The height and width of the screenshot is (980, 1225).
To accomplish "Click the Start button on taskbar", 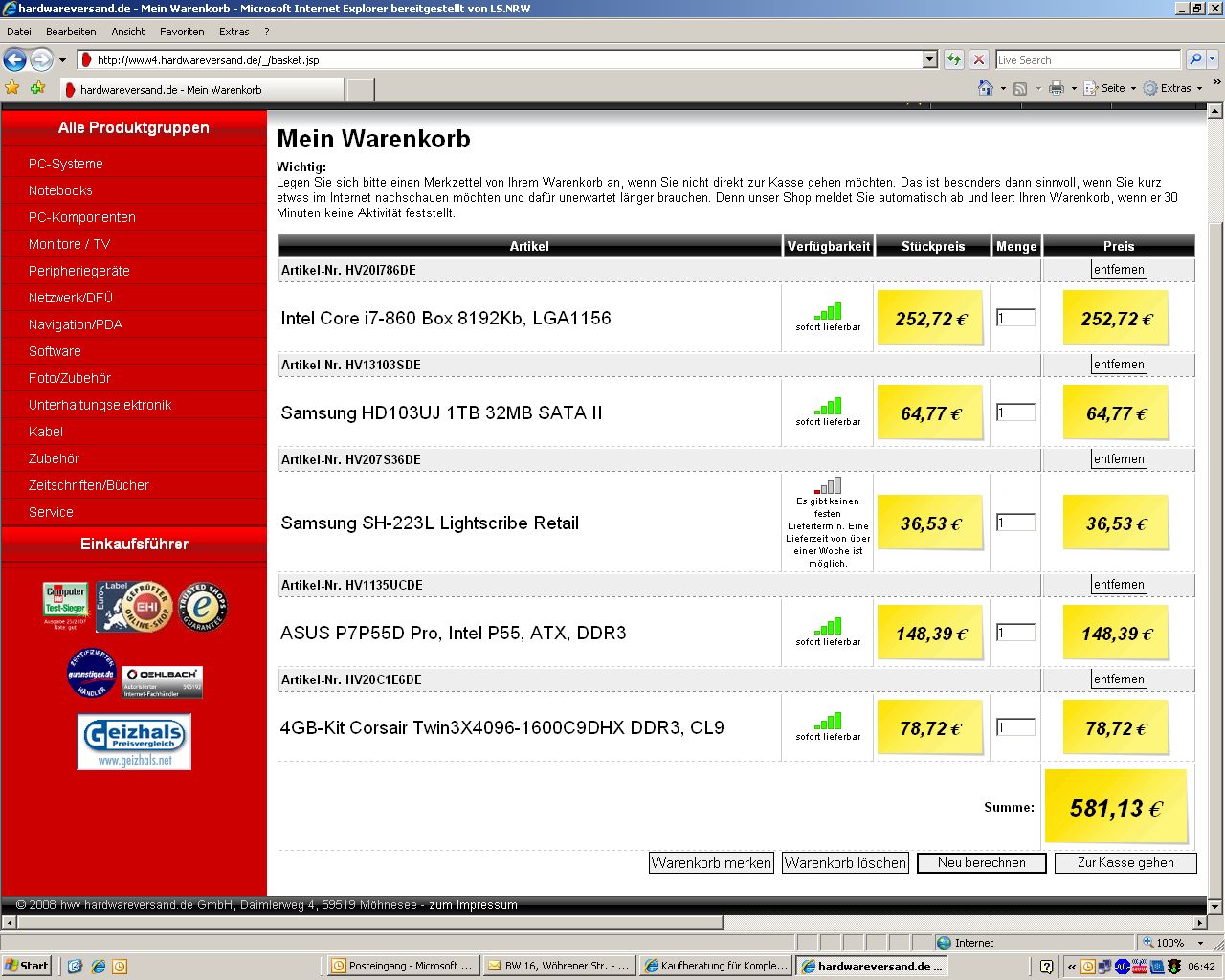I will [x=27, y=966].
